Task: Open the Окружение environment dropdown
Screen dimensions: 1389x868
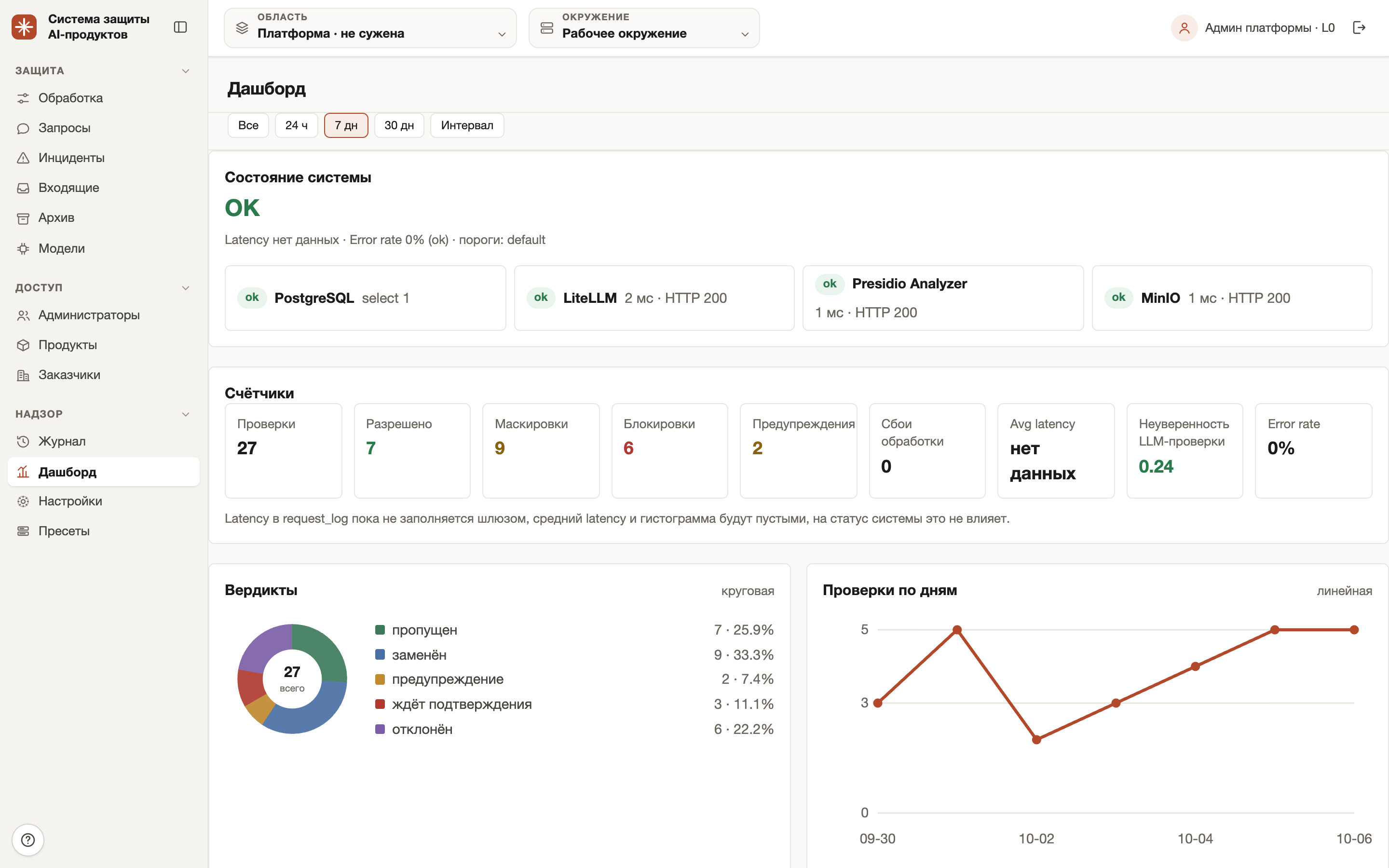Action: [644, 27]
